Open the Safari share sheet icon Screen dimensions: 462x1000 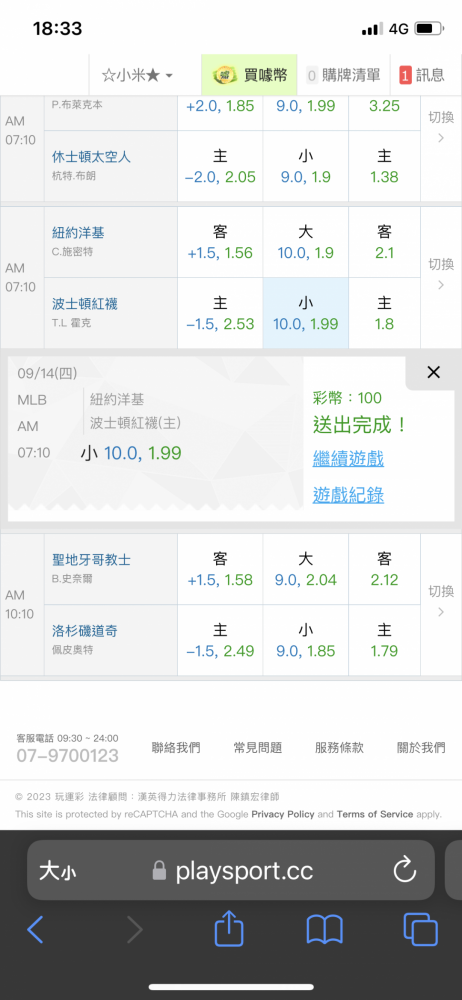click(x=229, y=930)
